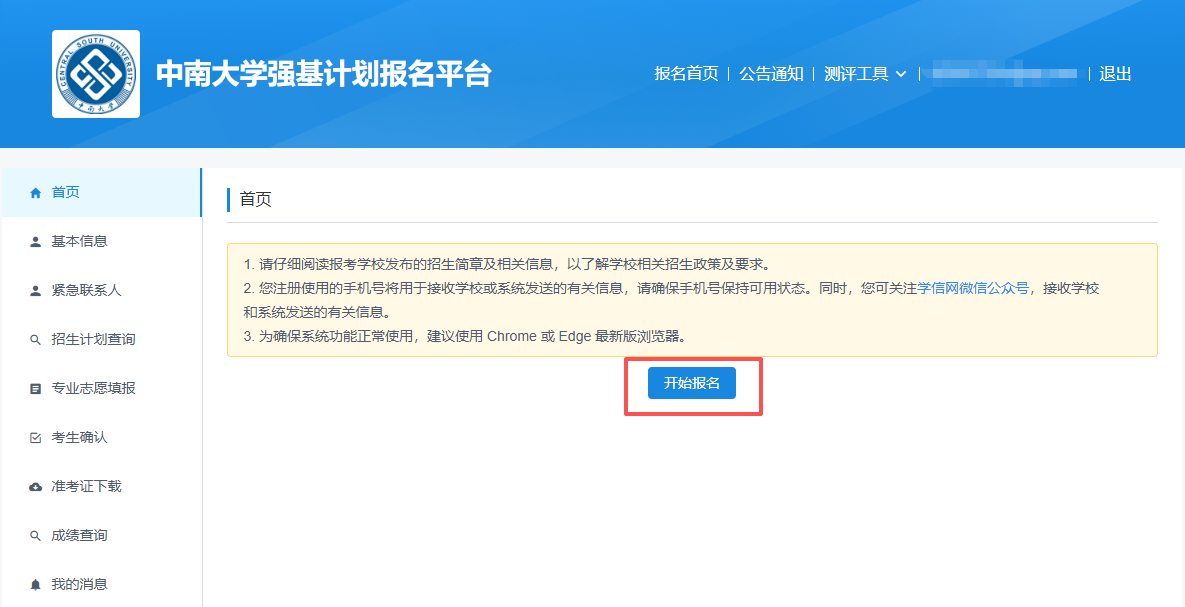Screen dimensions: 1185x607
Task: Select 专业志愿填报 in the sidebar
Action: [x=93, y=388]
